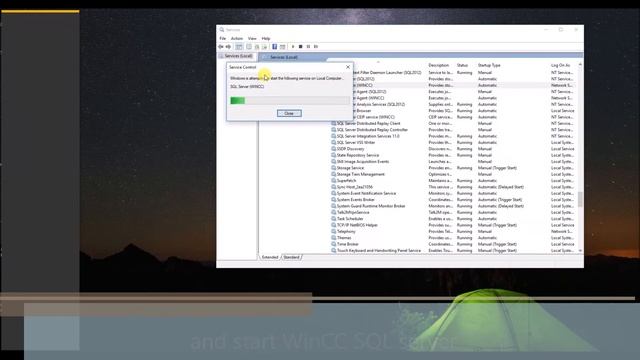Image resolution: width=640 pixels, height=360 pixels.
Task: Click the SSDP Discovery gear icon
Action: [x=333, y=149]
